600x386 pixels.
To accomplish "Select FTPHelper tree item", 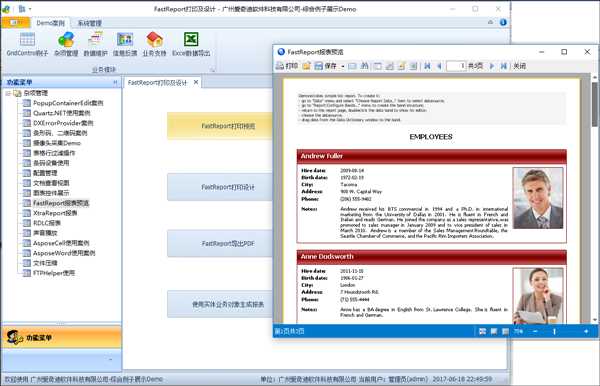I will tap(54, 273).
